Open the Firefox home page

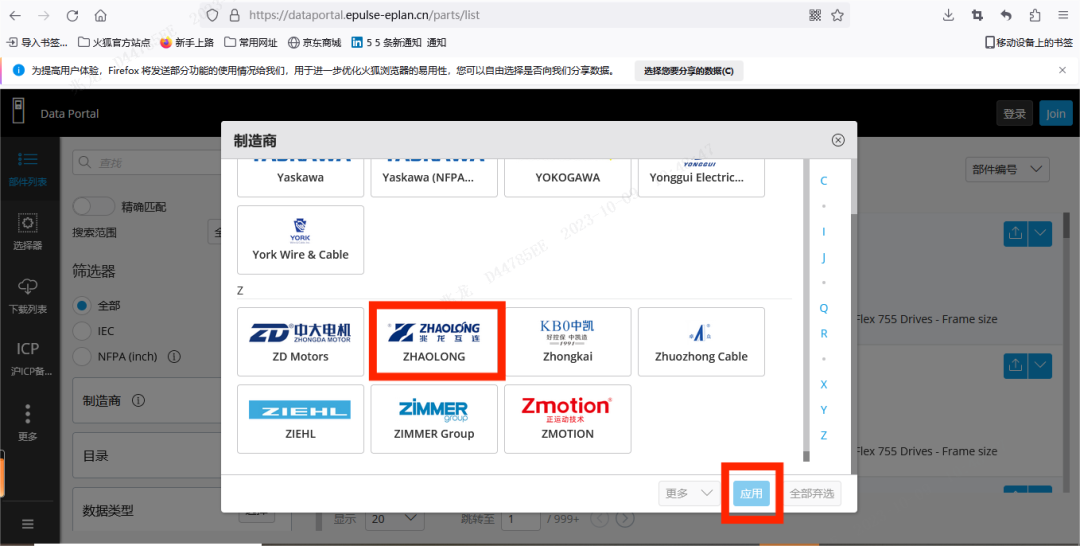click(x=101, y=15)
